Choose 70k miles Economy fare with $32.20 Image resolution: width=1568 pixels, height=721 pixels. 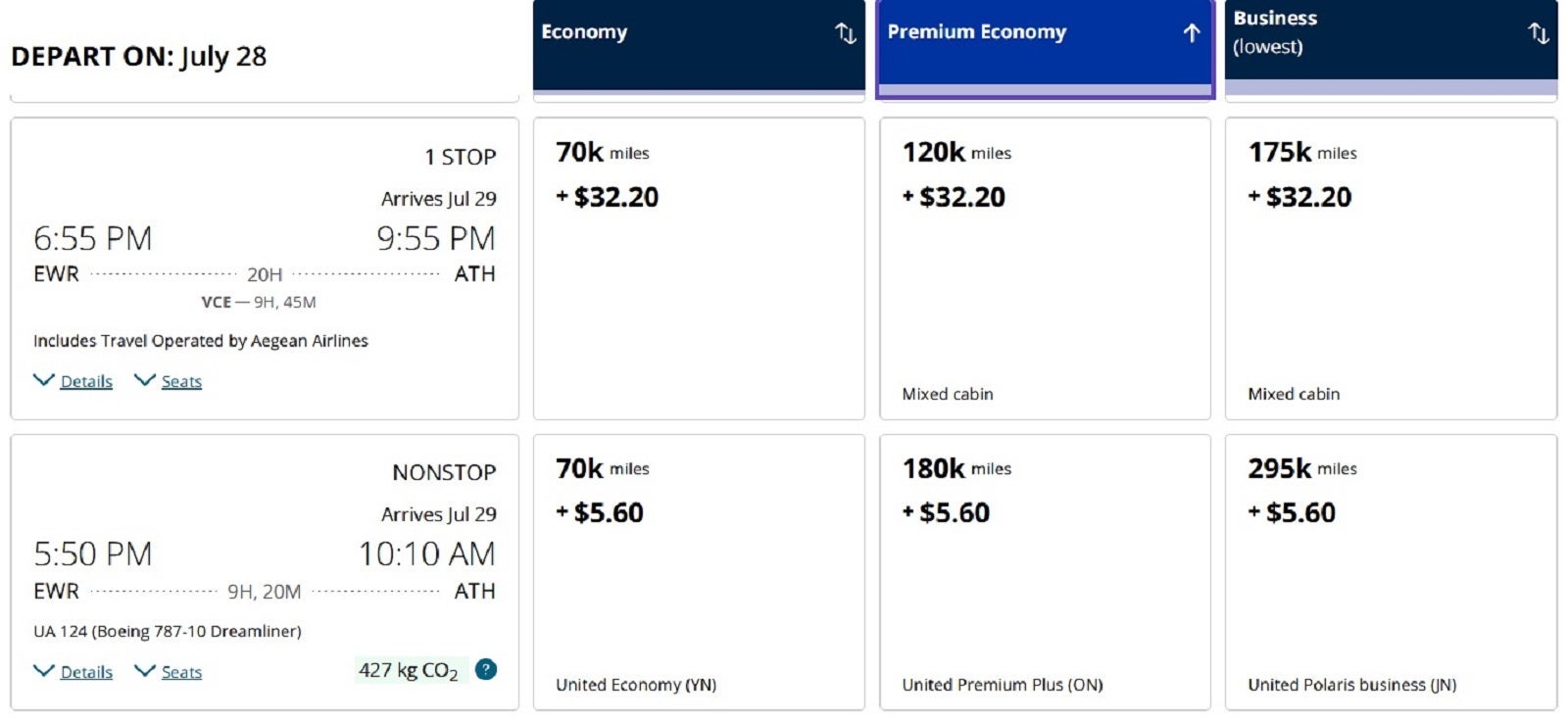tap(699, 268)
